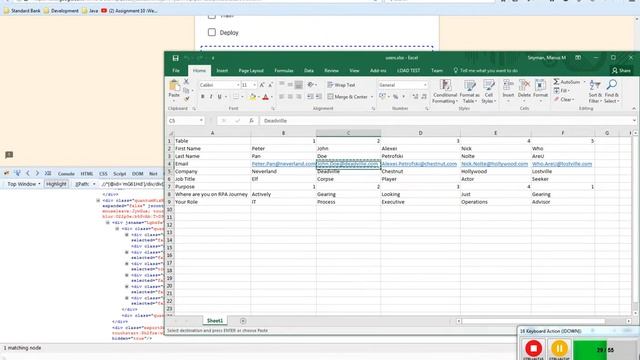The height and width of the screenshot is (360, 640).
Task: Switch to the Page Layout tab
Action: point(251,71)
